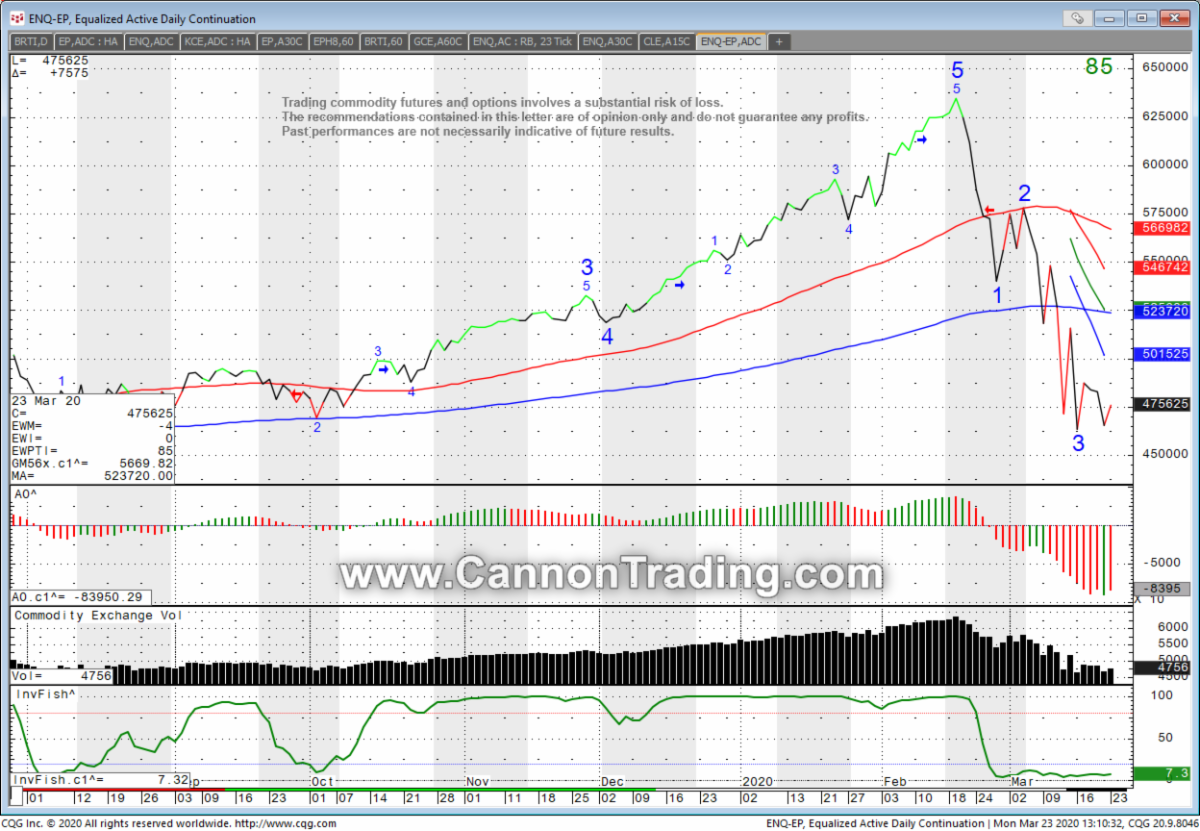Click the link/chain icon in title bar
The height and width of the screenshot is (831, 1200).
[x=1077, y=18]
